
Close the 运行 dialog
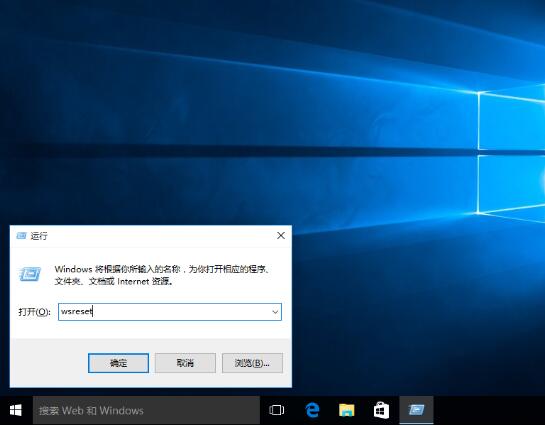pyautogui.click(x=281, y=236)
